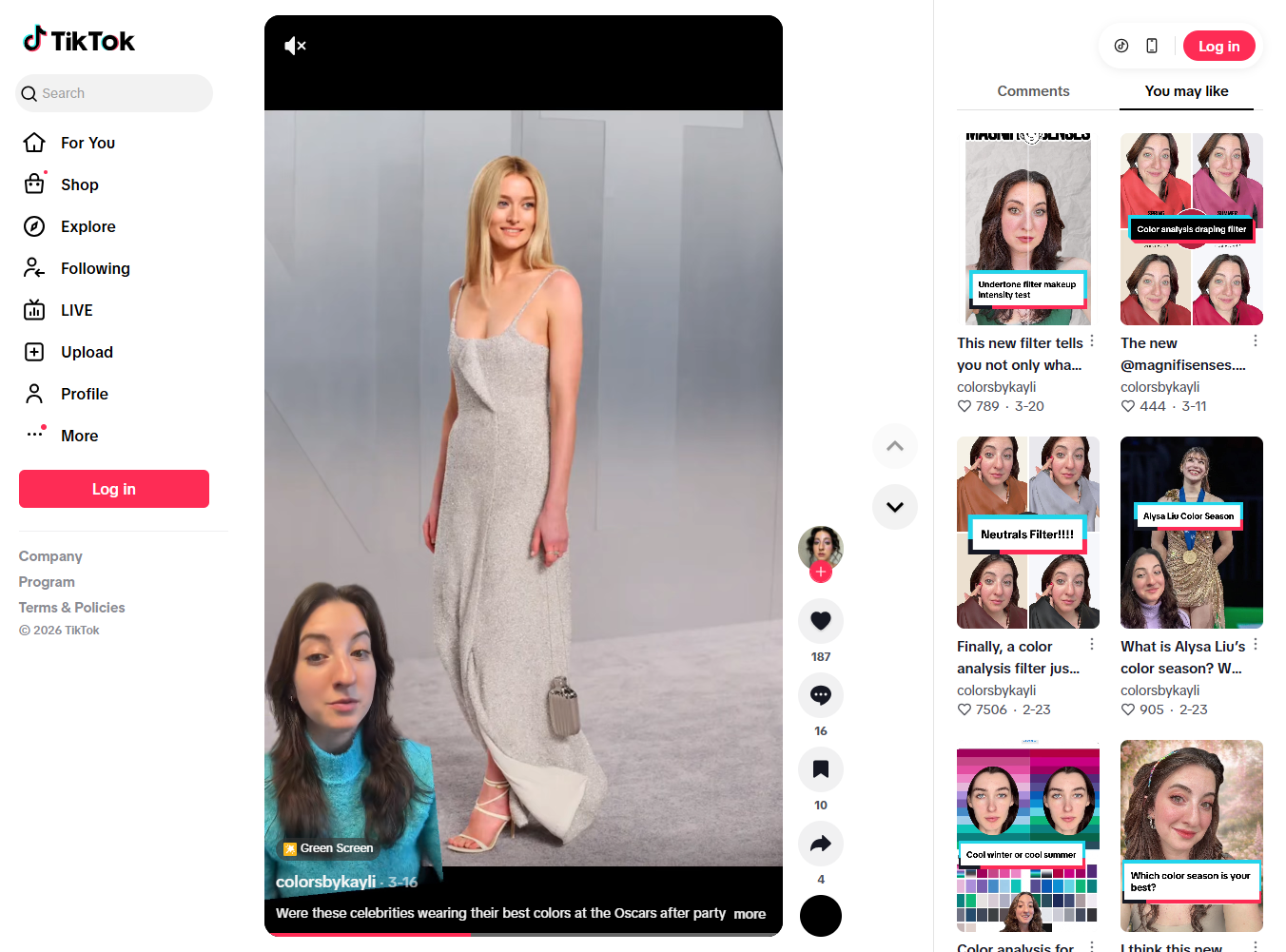Click the TikTok logo
This screenshot has width=1286, height=952.
(79, 40)
